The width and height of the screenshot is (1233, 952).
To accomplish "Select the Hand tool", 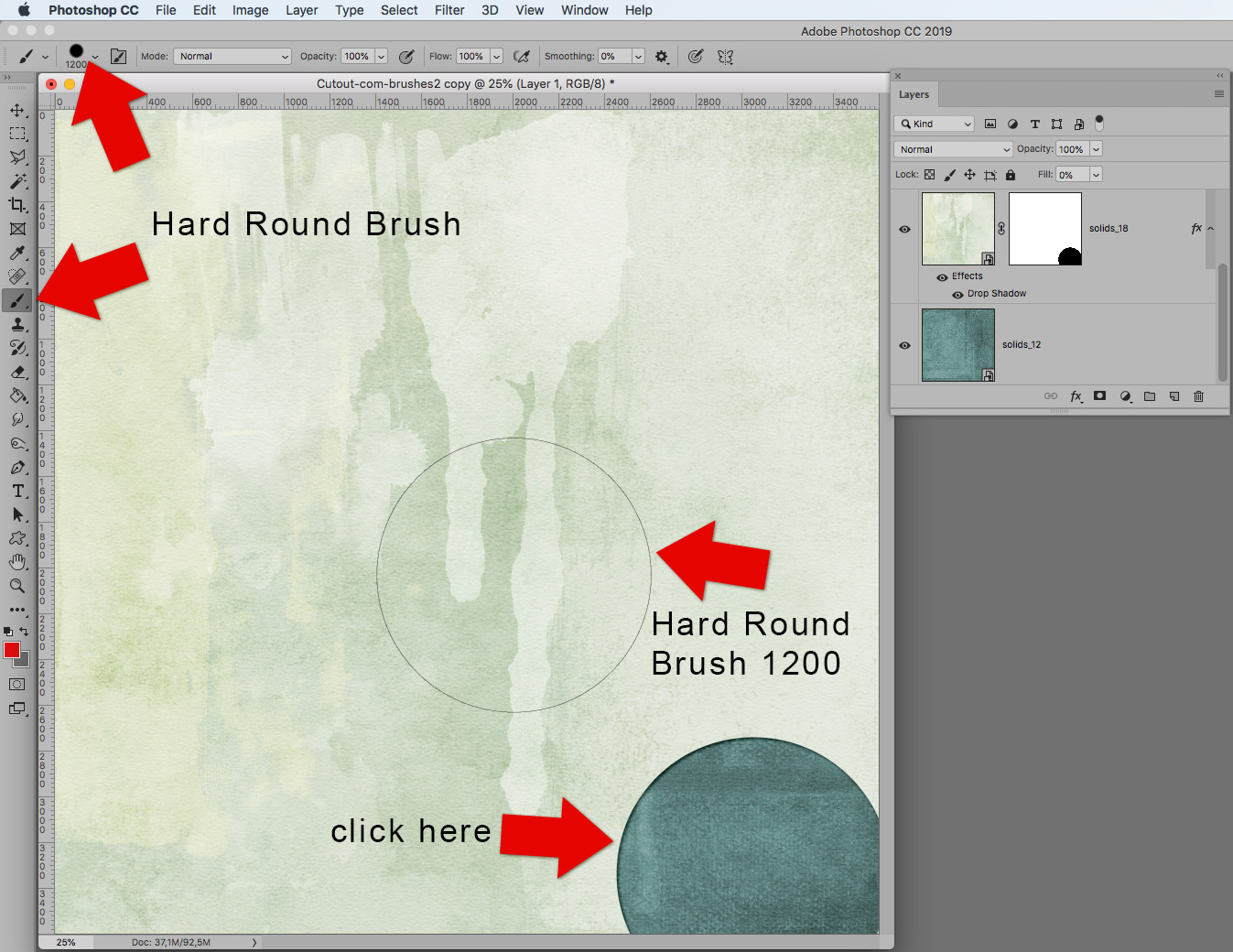I will pos(17,562).
